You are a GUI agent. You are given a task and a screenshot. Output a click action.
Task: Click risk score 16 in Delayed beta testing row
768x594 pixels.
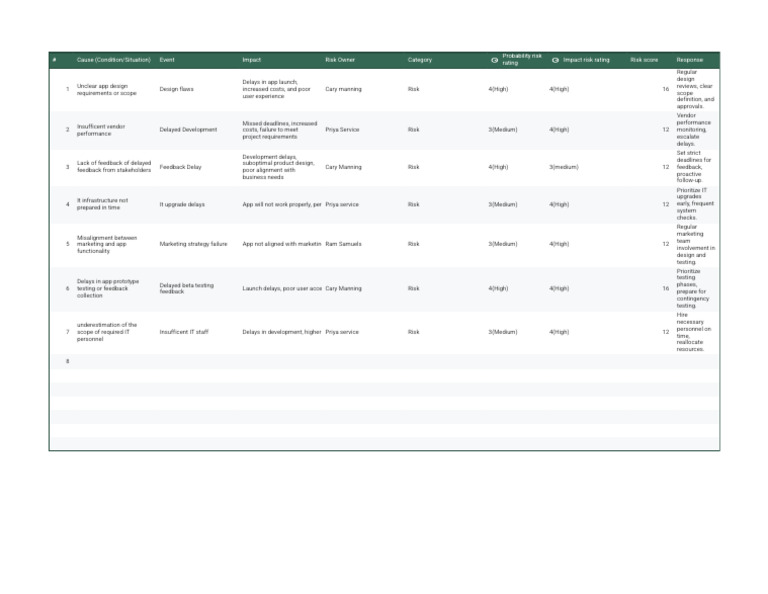(x=666, y=288)
